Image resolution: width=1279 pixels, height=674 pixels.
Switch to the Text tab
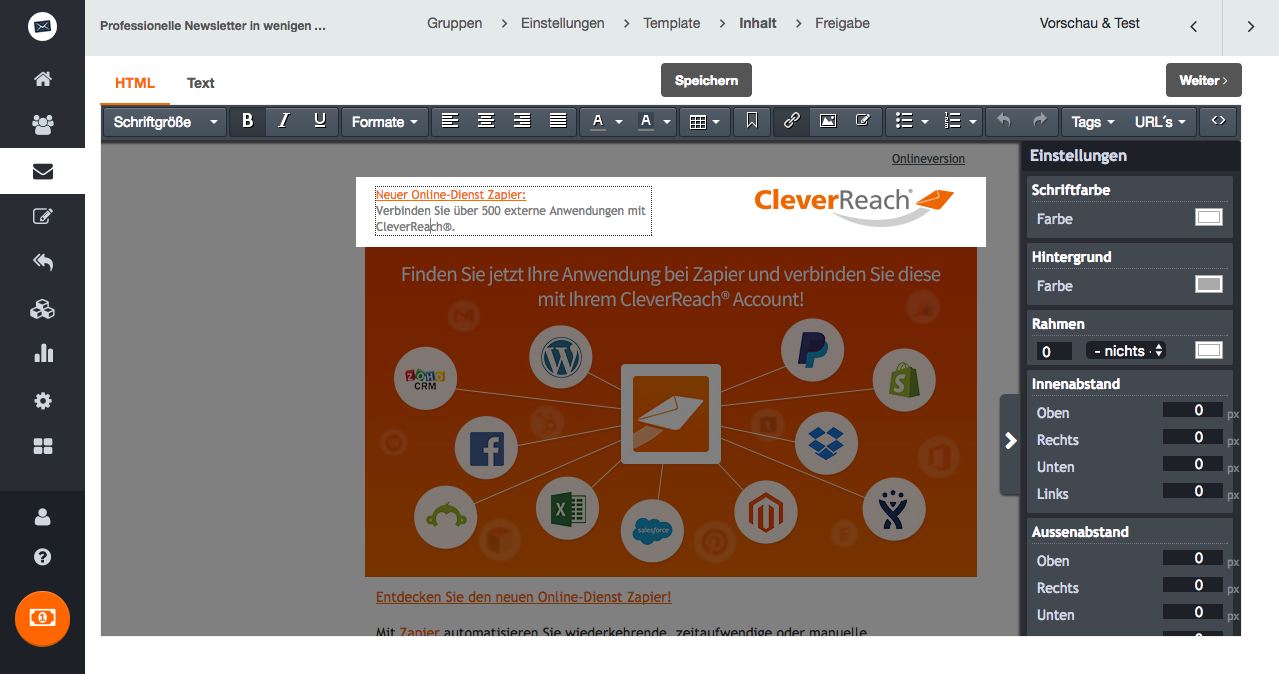click(x=201, y=83)
